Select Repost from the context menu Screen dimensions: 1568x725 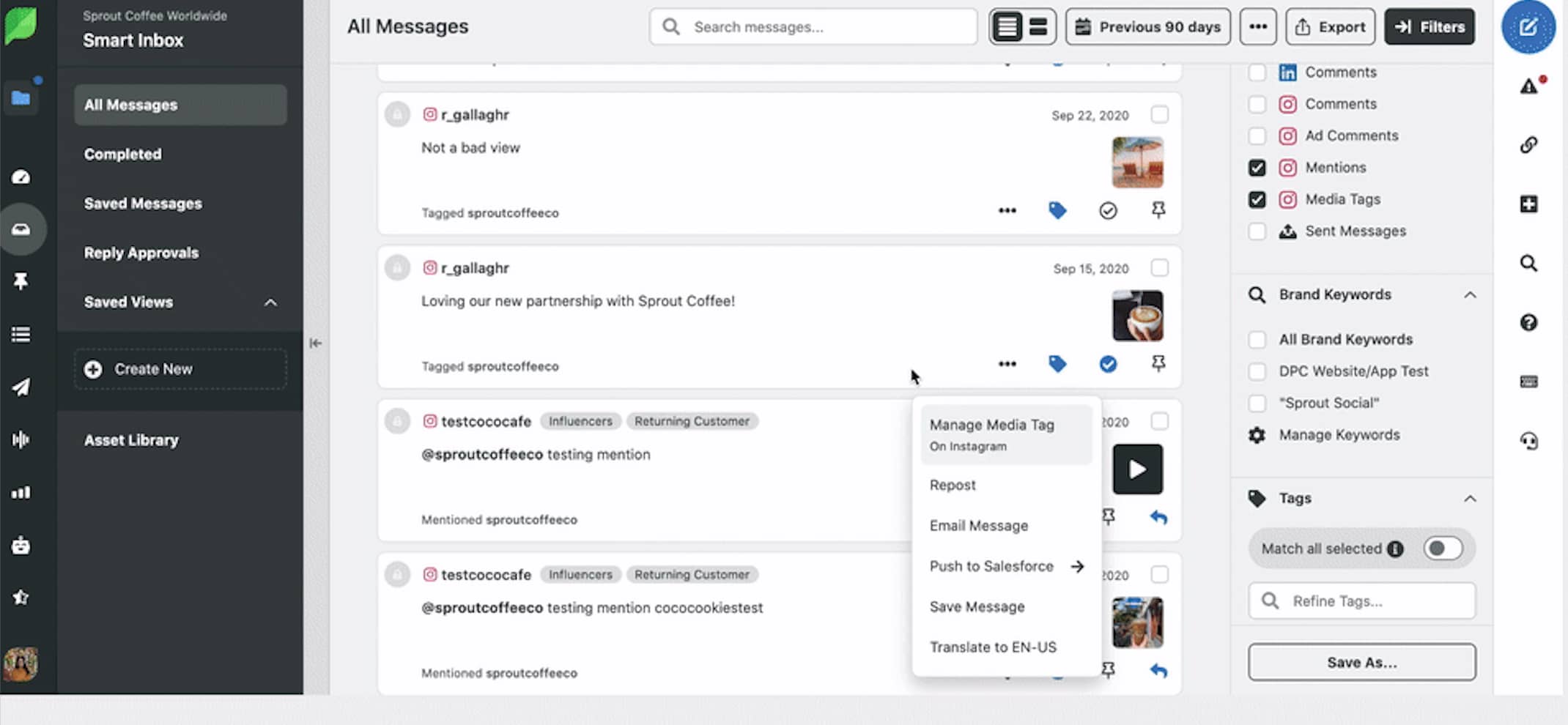click(x=953, y=485)
